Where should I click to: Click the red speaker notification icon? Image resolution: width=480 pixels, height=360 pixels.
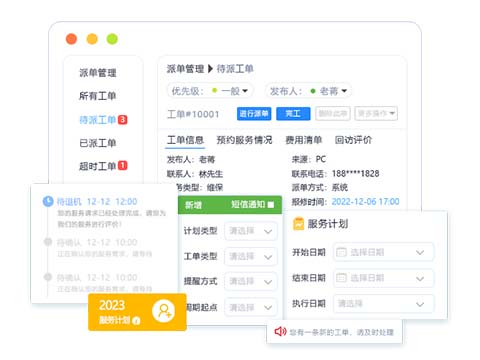pyautogui.click(x=280, y=331)
